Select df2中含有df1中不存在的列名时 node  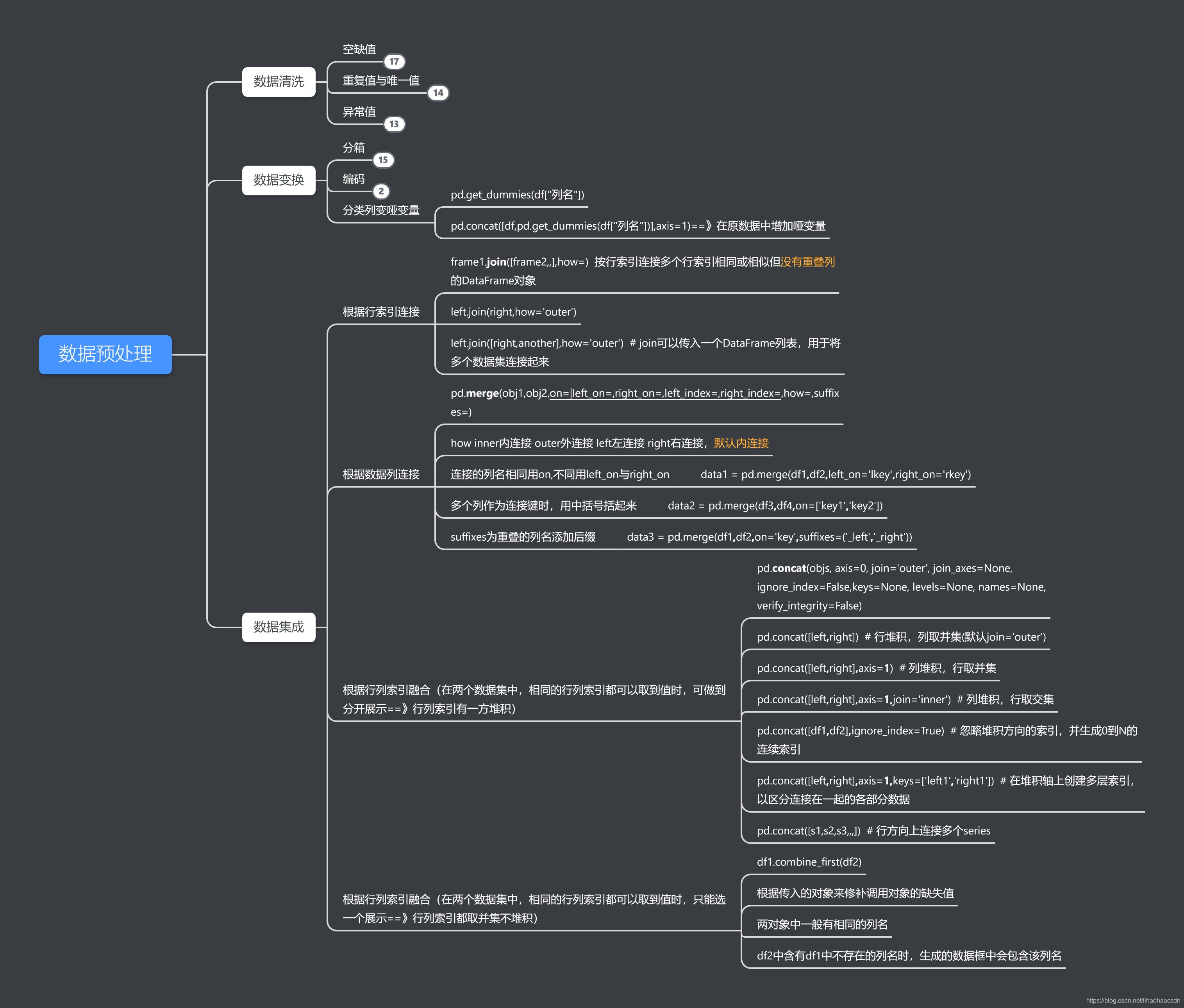point(909,955)
